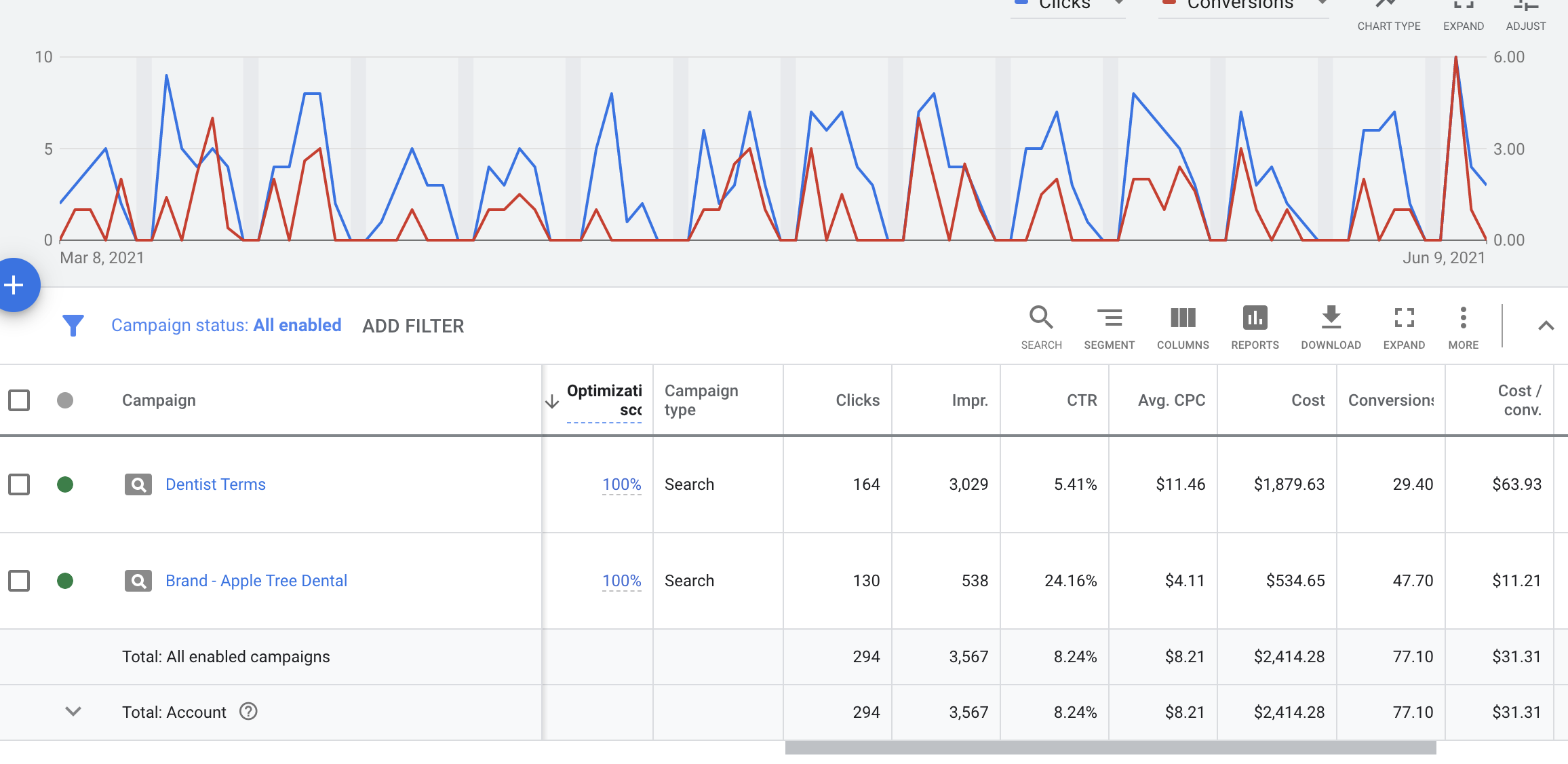Image resolution: width=1568 pixels, height=764 pixels.
Task: Sort by the Clicks column header
Action: pyautogui.click(x=857, y=400)
